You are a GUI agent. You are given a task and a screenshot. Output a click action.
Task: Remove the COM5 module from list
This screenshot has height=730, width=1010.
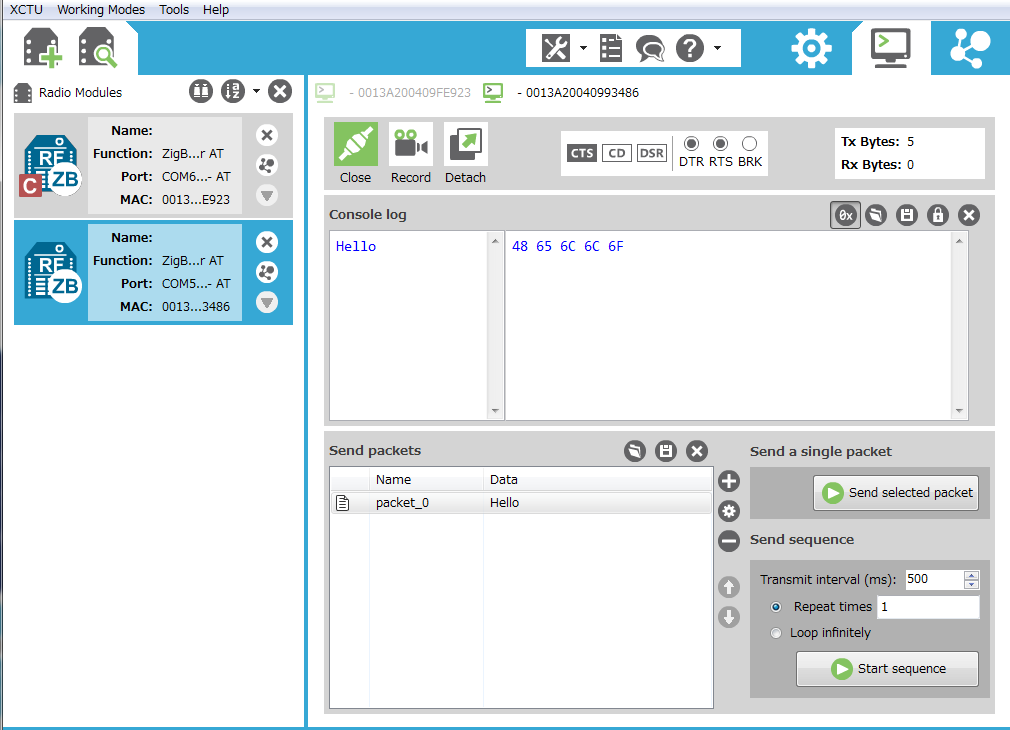267,242
